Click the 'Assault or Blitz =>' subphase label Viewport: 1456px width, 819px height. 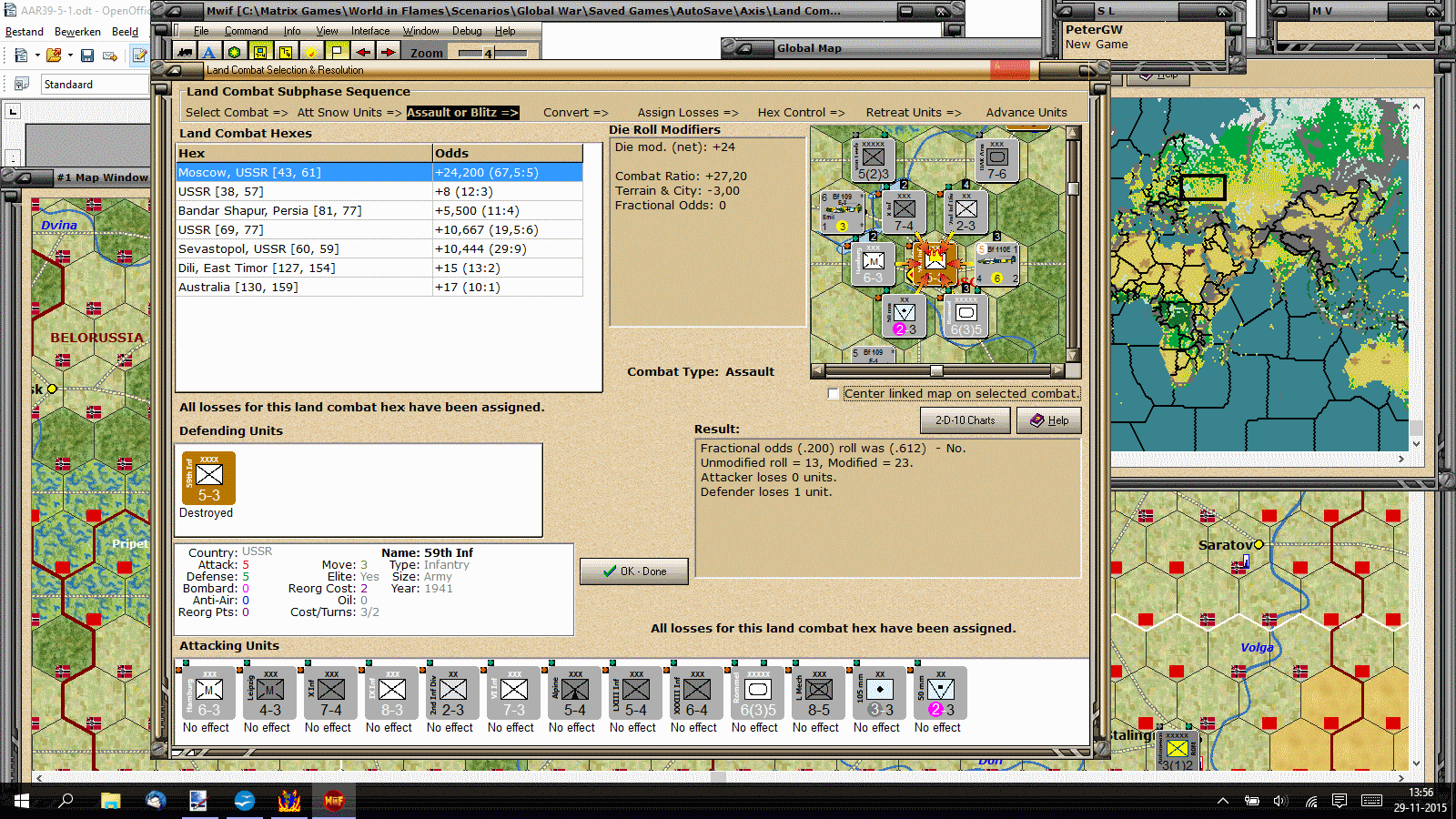pos(462,113)
